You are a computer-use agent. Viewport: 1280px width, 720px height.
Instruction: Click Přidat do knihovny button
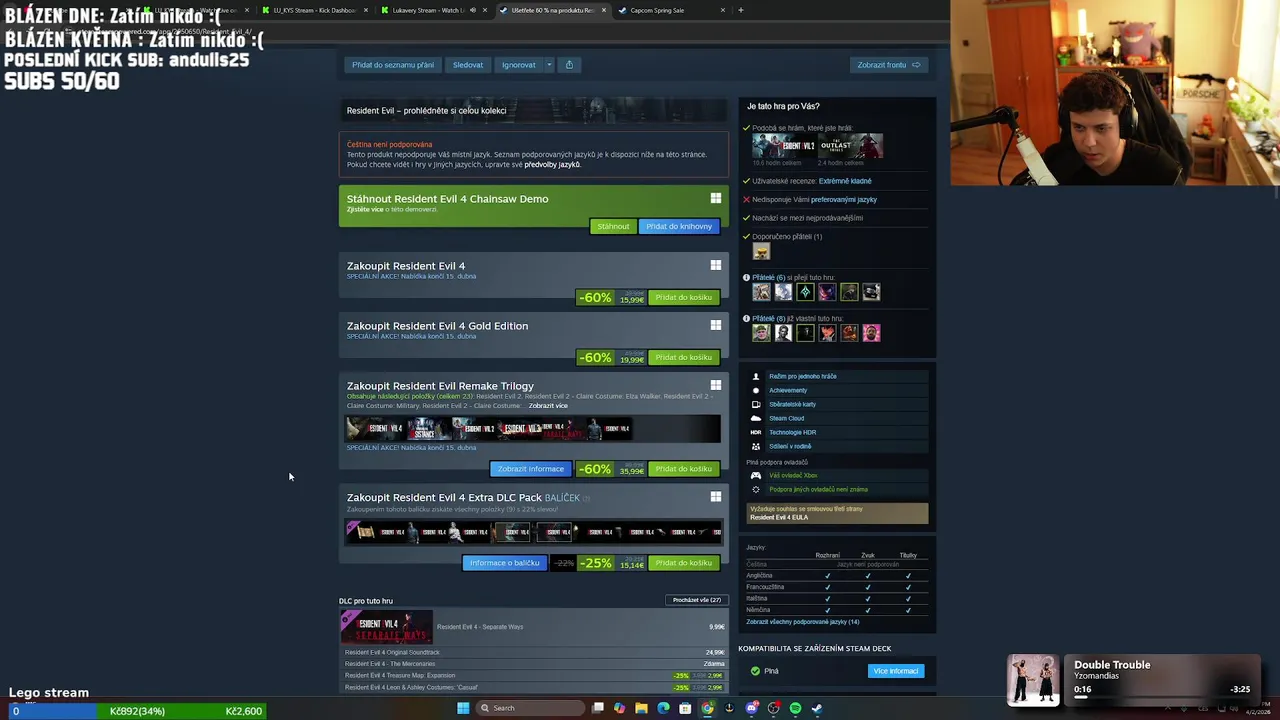tap(679, 226)
